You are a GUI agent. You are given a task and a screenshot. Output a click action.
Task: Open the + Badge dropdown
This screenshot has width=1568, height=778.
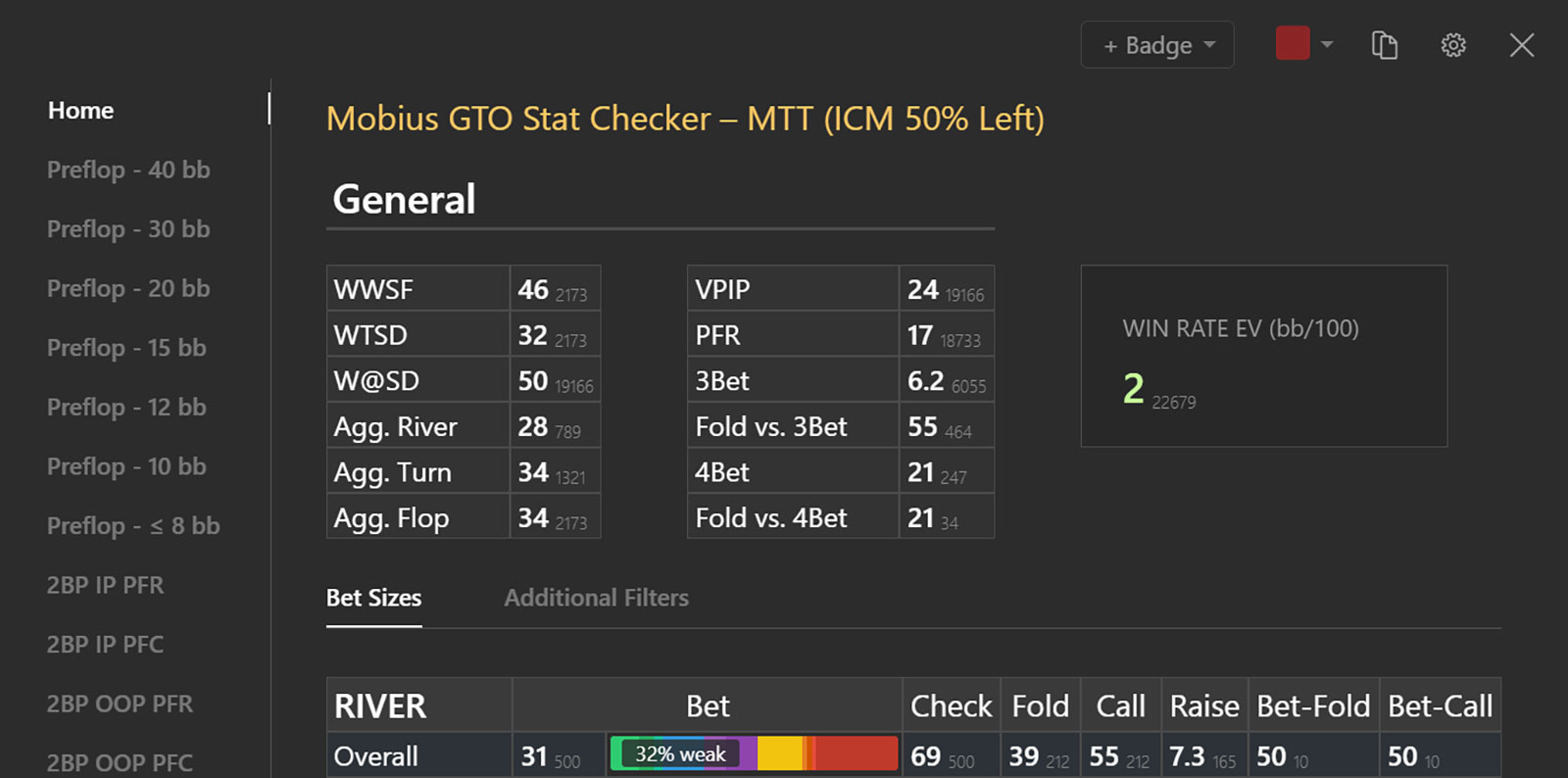tap(1157, 45)
